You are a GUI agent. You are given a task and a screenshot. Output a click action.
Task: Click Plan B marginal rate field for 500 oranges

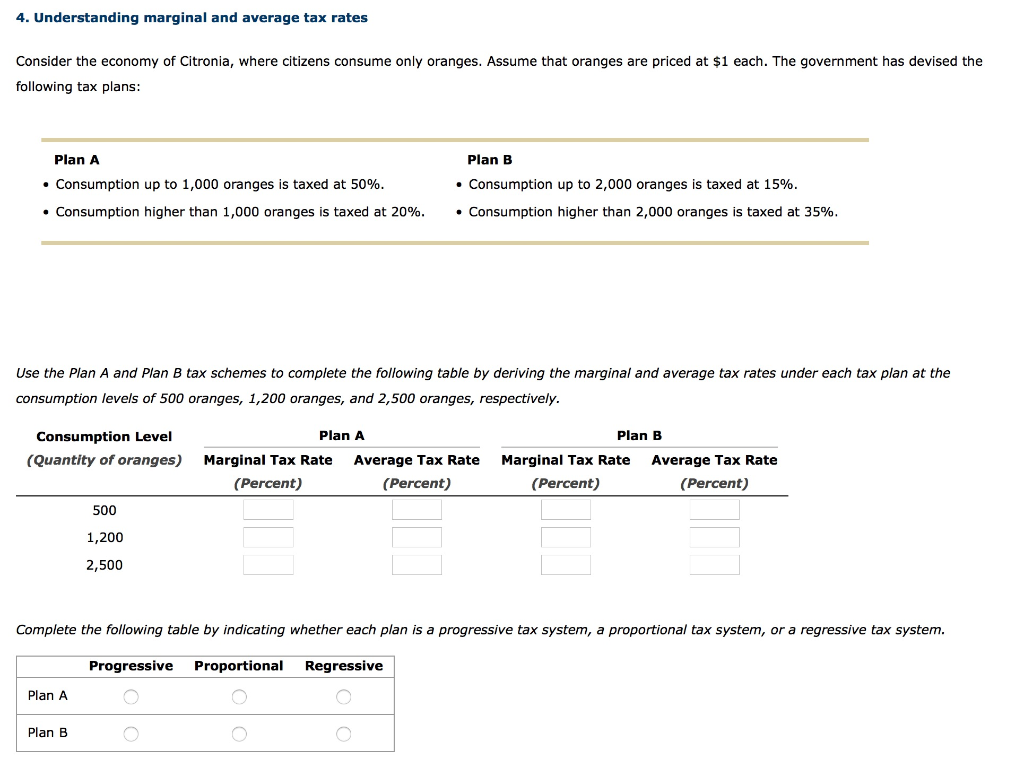[566, 510]
